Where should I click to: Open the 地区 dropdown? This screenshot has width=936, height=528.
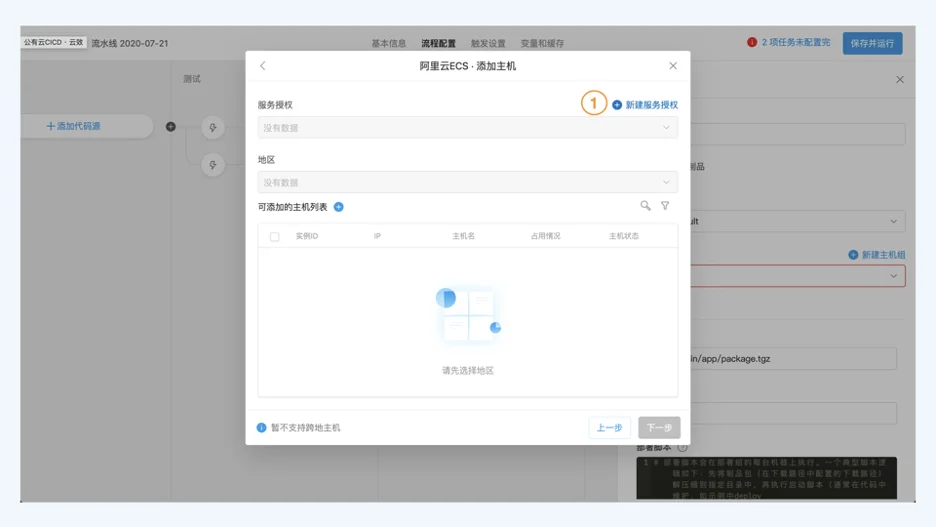pyautogui.click(x=467, y=183)
